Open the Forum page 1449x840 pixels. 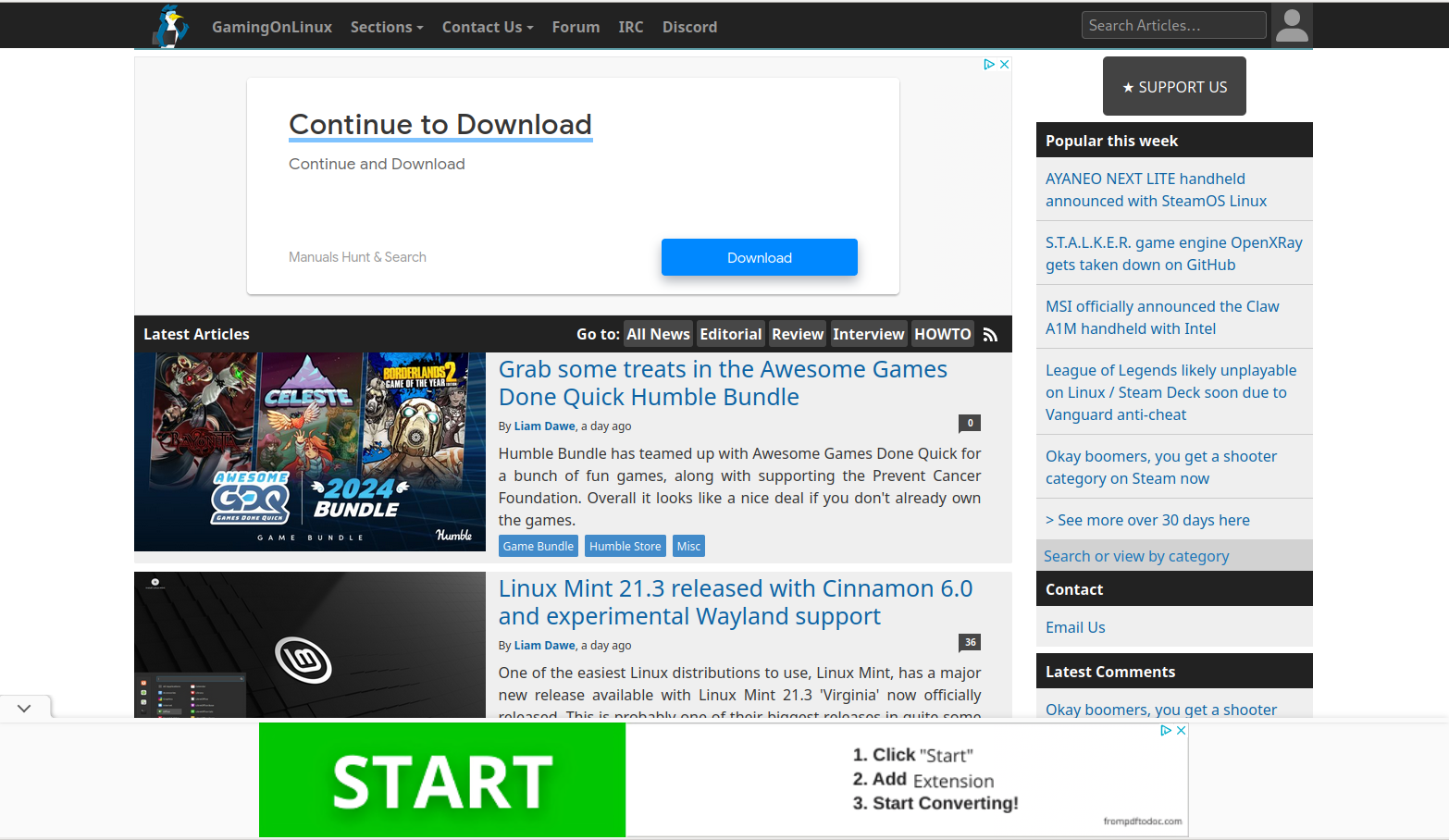point(576,27)
